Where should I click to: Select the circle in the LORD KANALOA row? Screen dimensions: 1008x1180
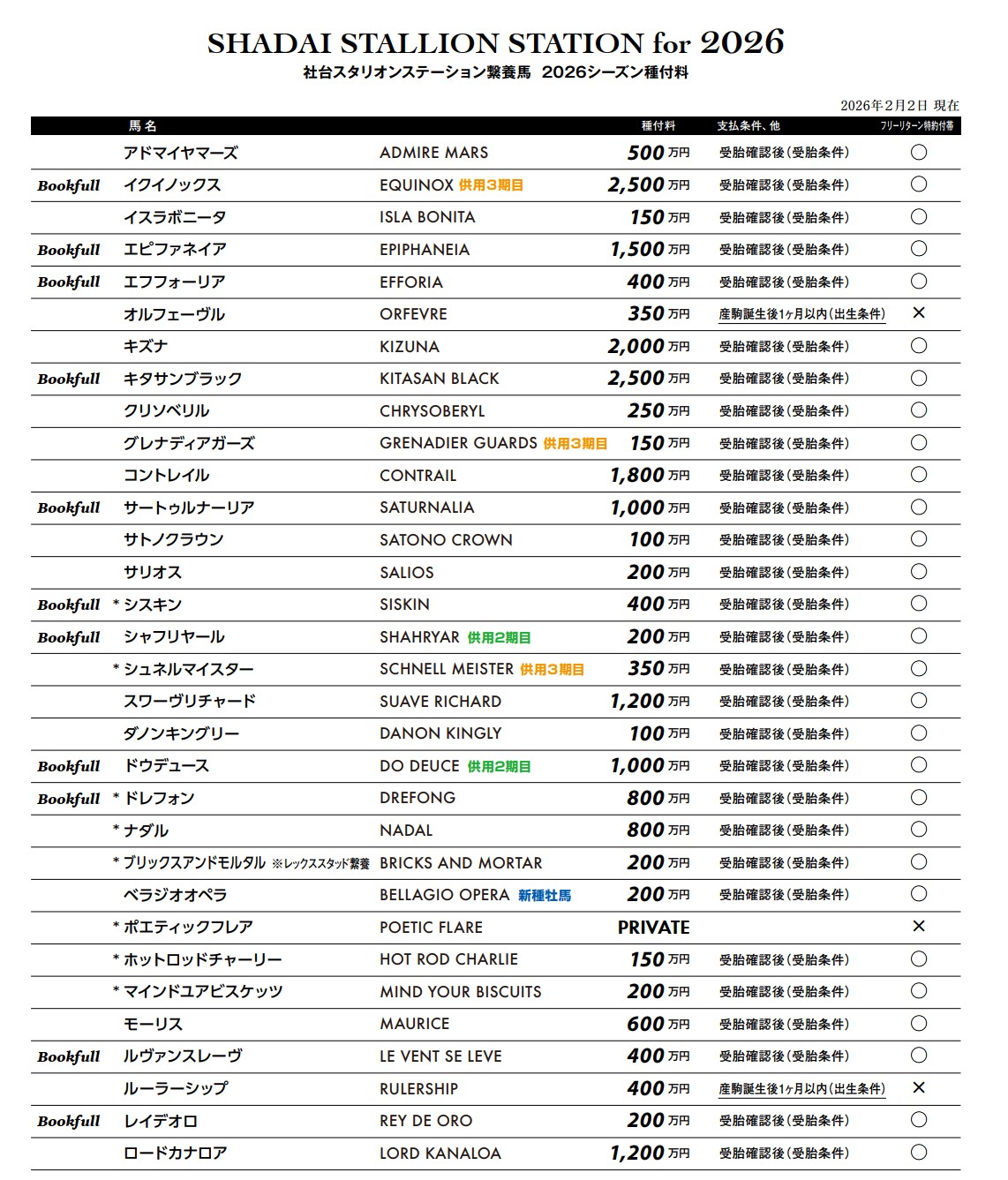coord(918,1152)
